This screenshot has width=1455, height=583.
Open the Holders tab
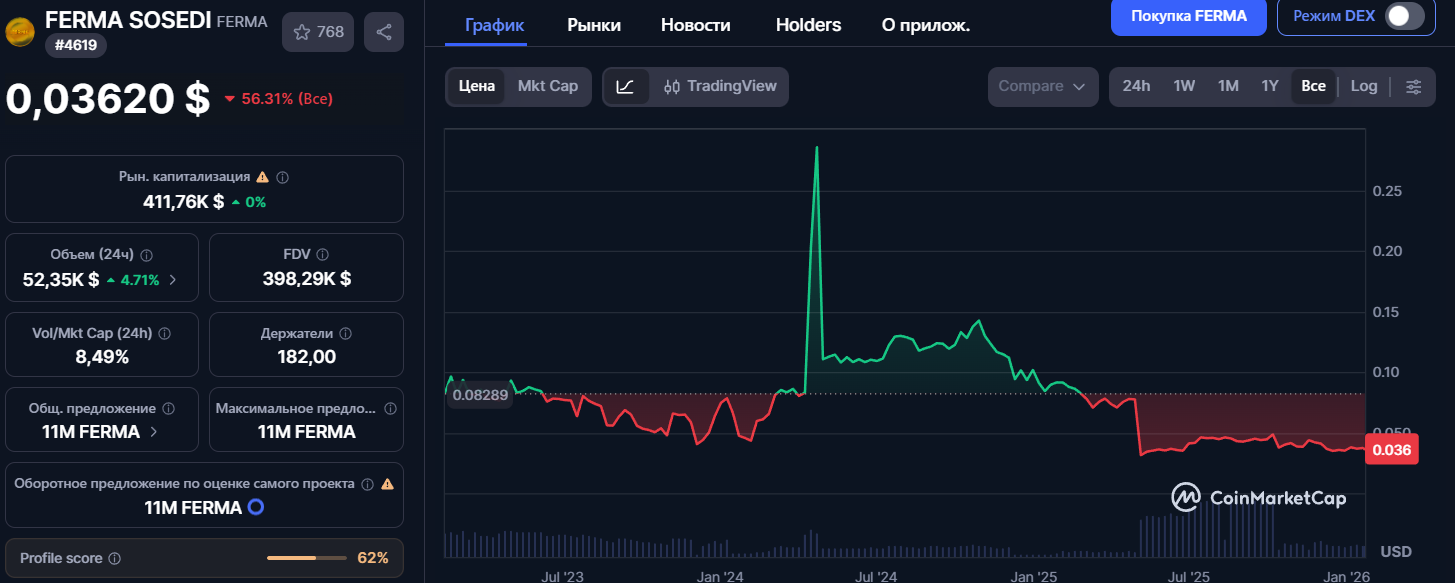click(x=808, y=25)
